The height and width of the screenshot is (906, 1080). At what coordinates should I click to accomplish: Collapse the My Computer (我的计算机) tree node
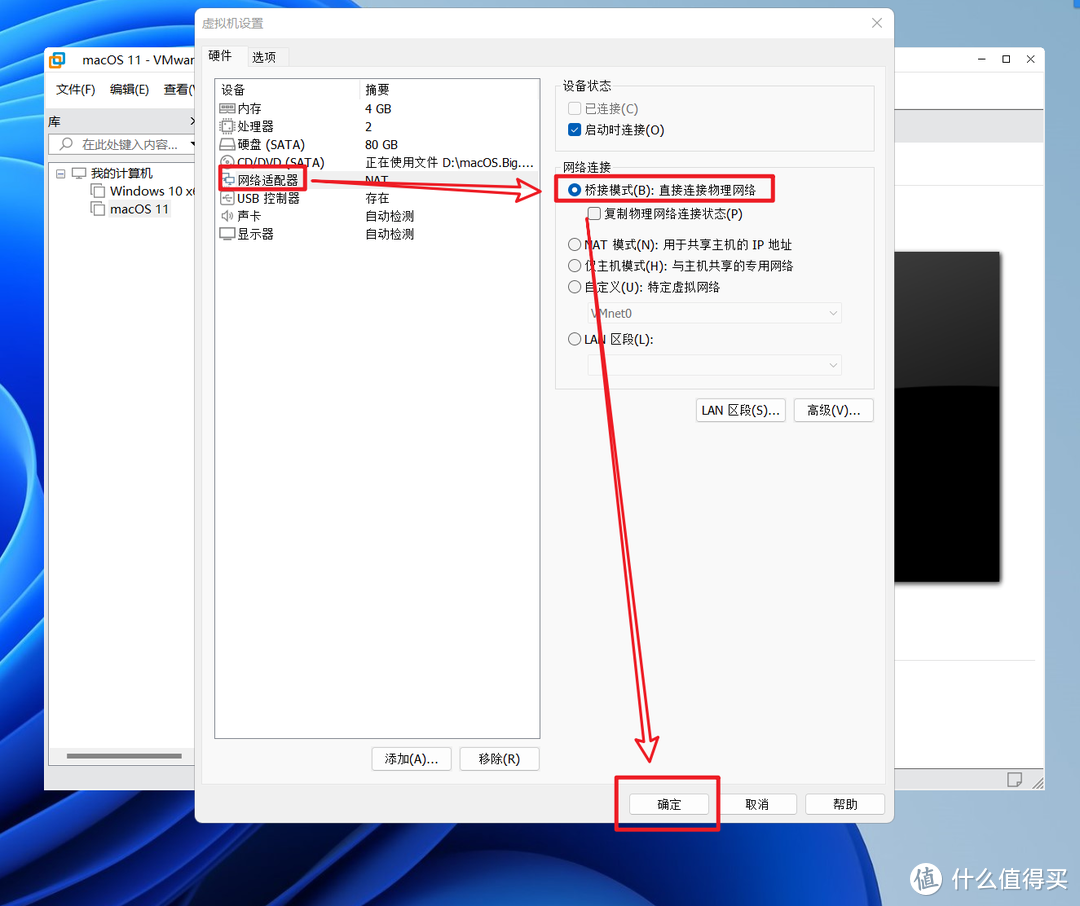tap(61, 174)
